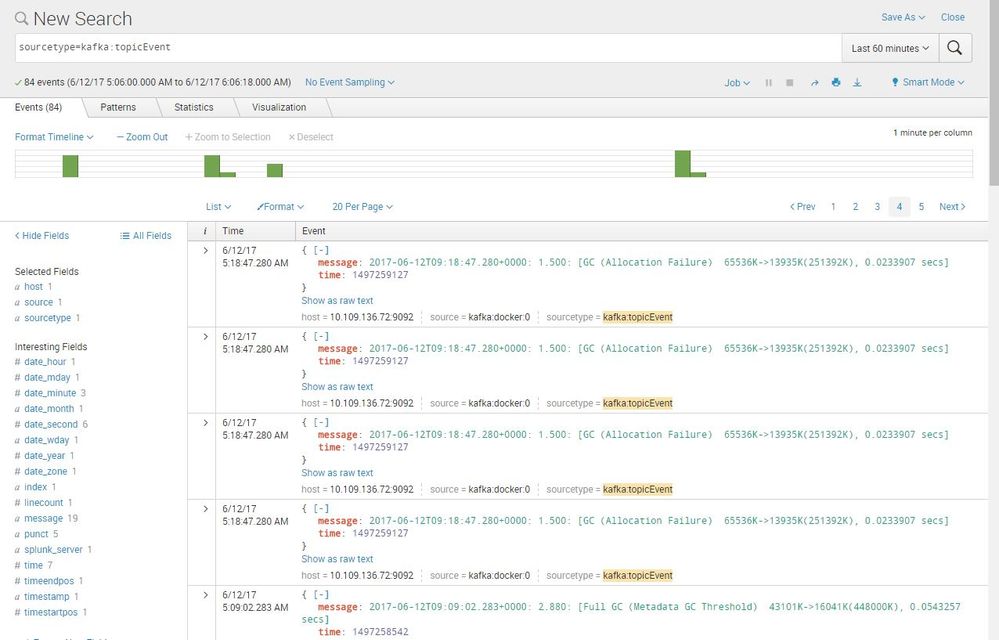
Task: Print the search results
Action: pyautogui.click(x=836, y=83)
